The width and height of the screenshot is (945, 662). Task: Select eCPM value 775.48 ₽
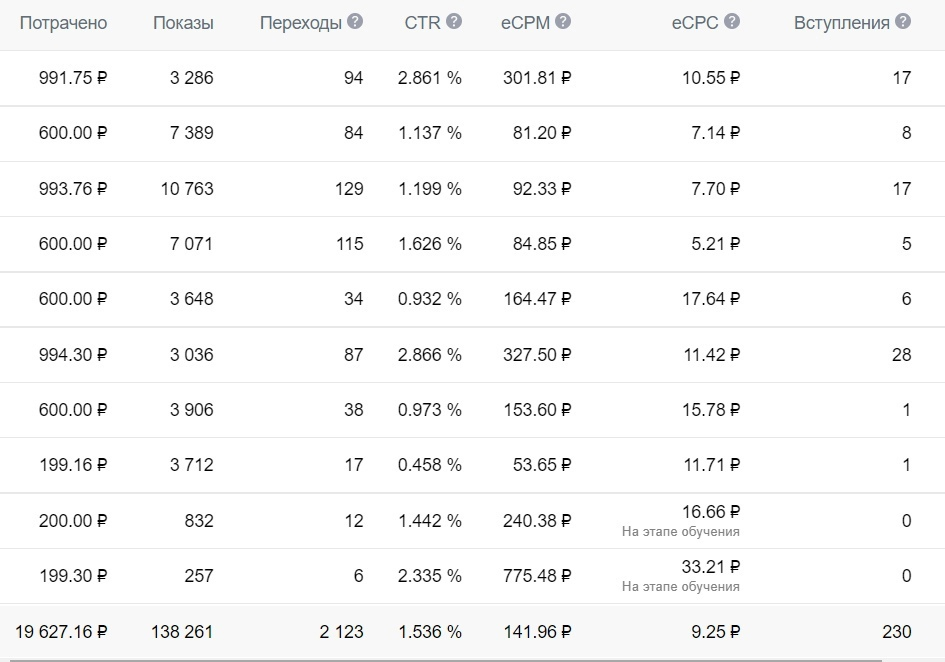click(x=537, y=576)
